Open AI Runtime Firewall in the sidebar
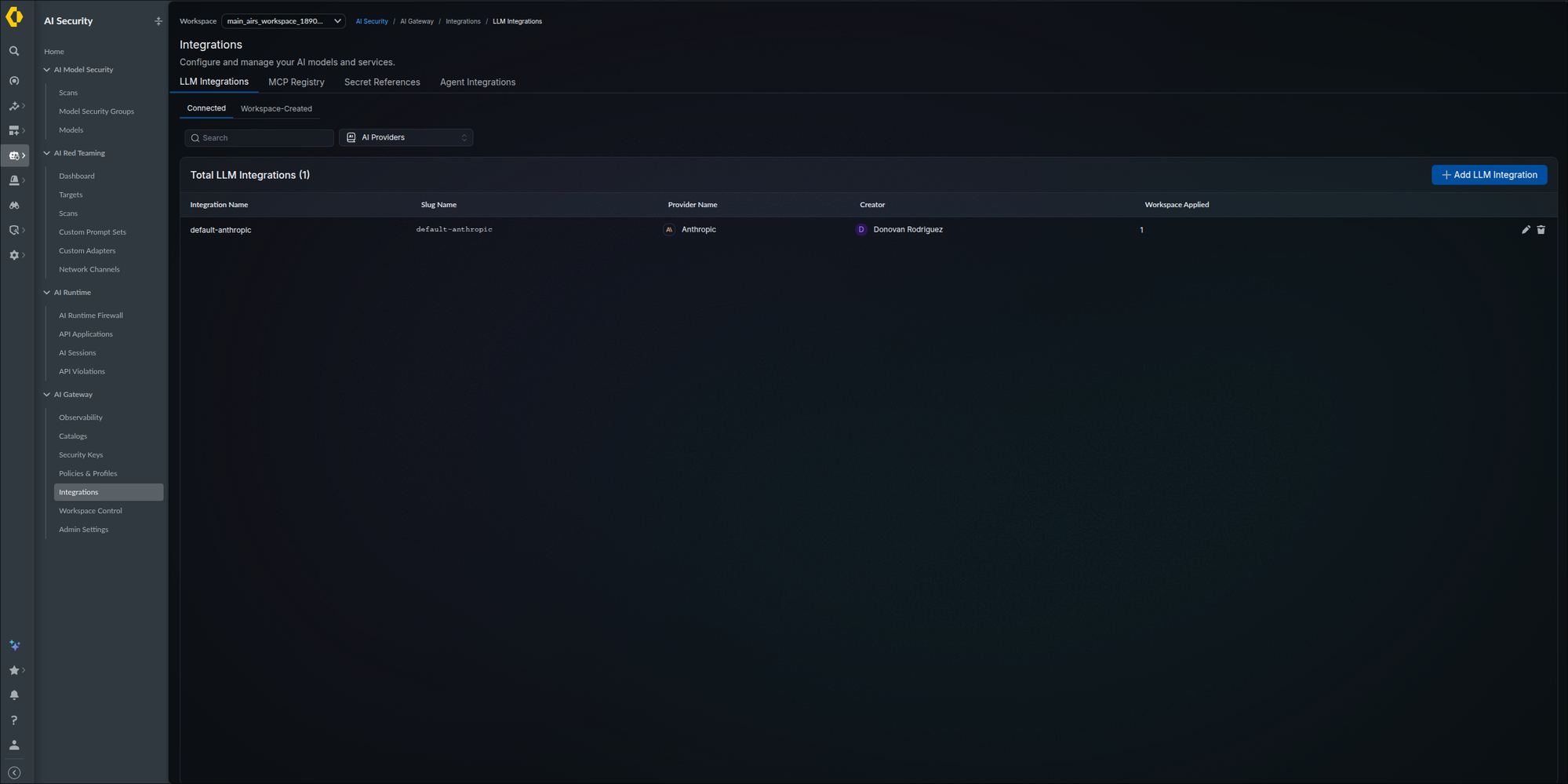 click(91, 315)
